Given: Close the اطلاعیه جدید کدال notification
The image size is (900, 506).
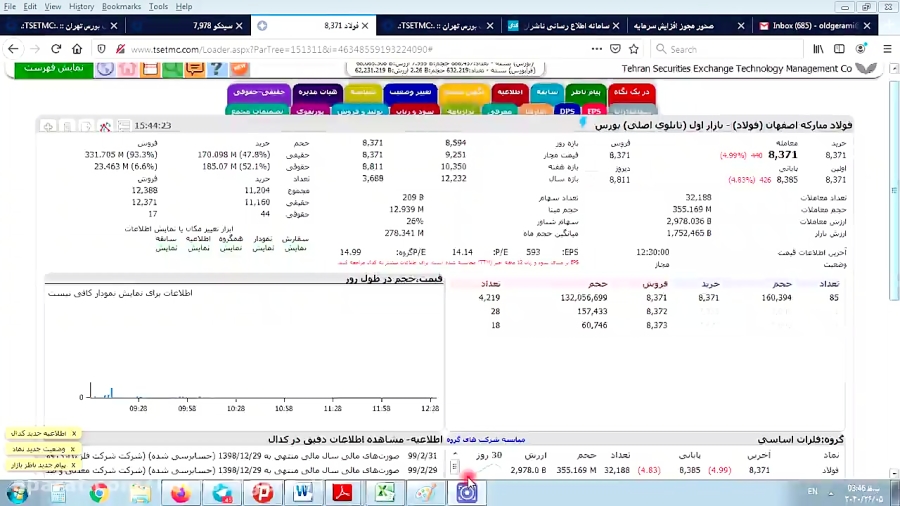Looking at the screenshot, I should 73,434.
